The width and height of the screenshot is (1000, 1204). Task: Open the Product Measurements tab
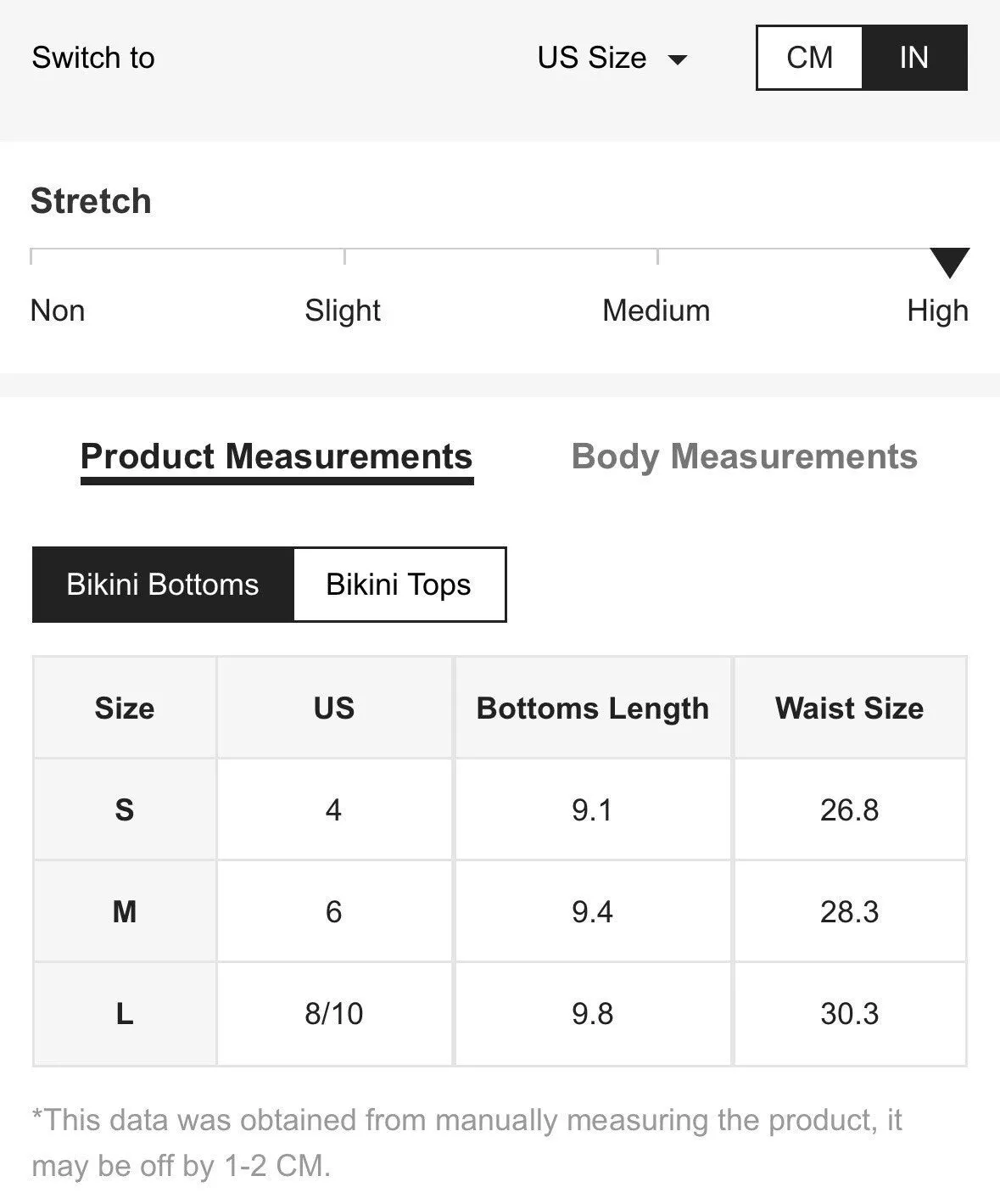pos(277,456)
